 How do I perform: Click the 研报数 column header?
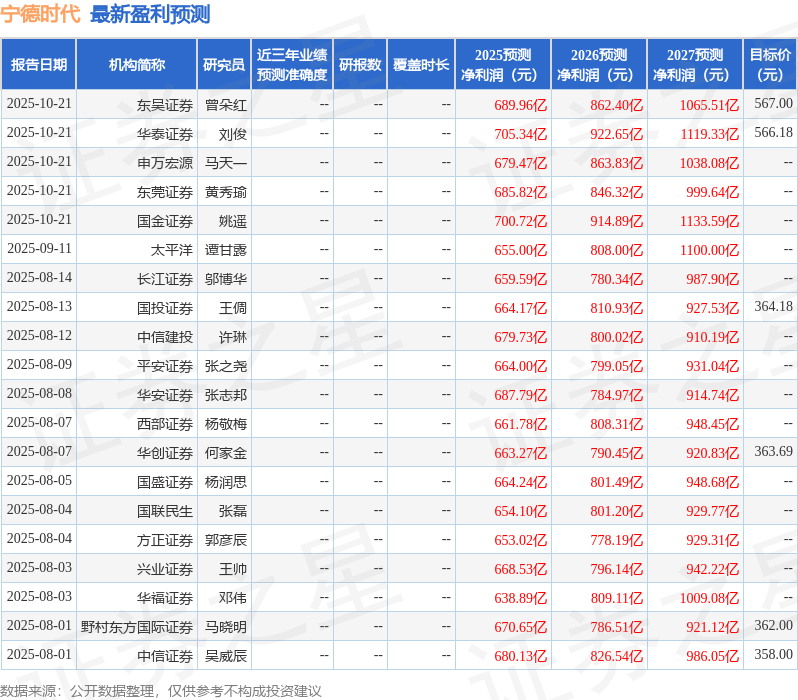(x=360, y=64)
